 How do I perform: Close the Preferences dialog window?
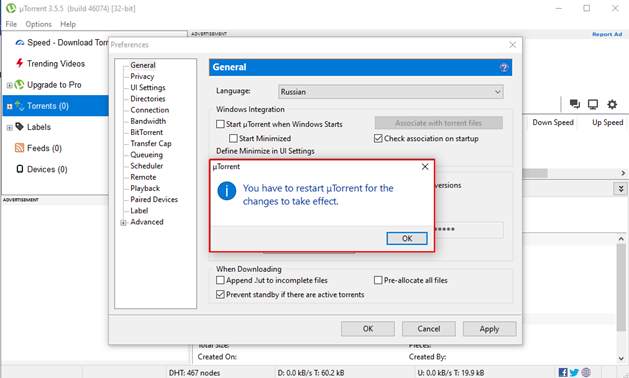click(x=513, y=45)
